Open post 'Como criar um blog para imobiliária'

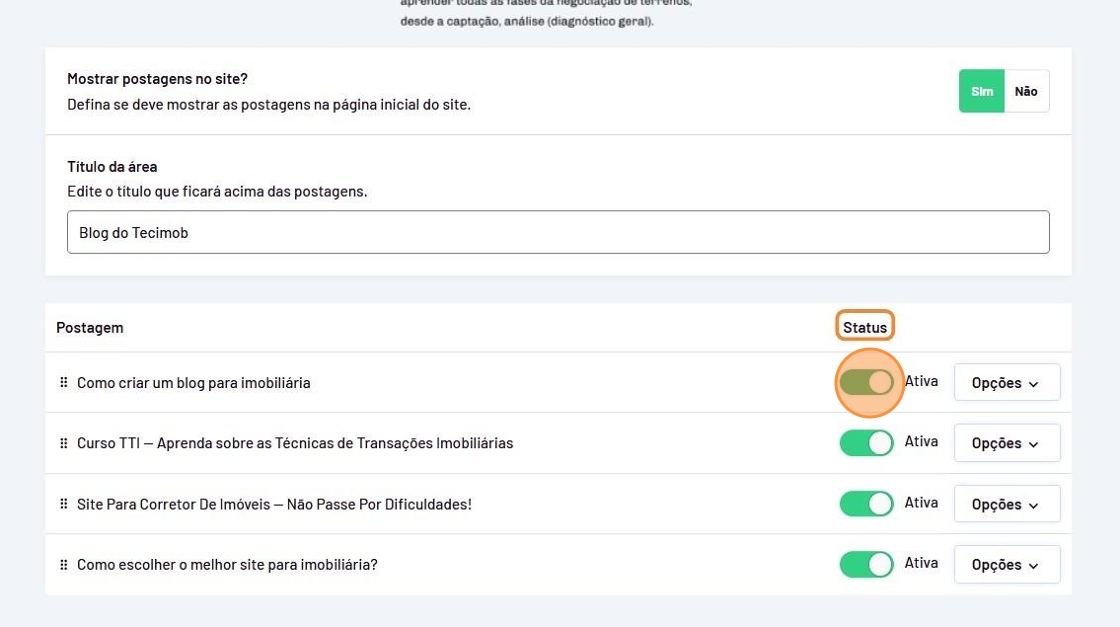pos(194,383)
